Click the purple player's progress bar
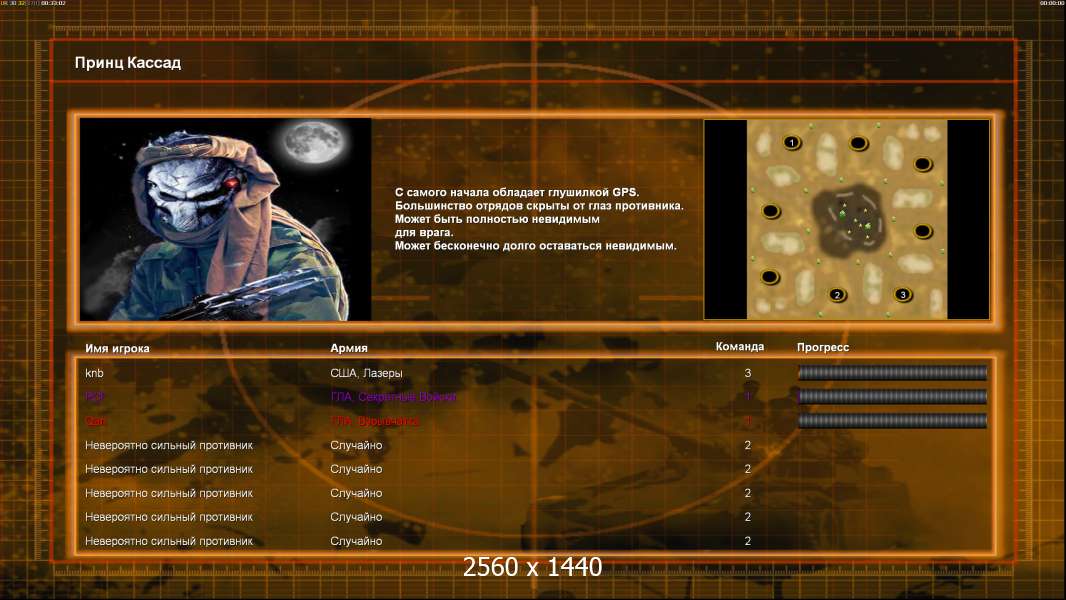Viewport: 1066px width, 600px height. [892, 396]
